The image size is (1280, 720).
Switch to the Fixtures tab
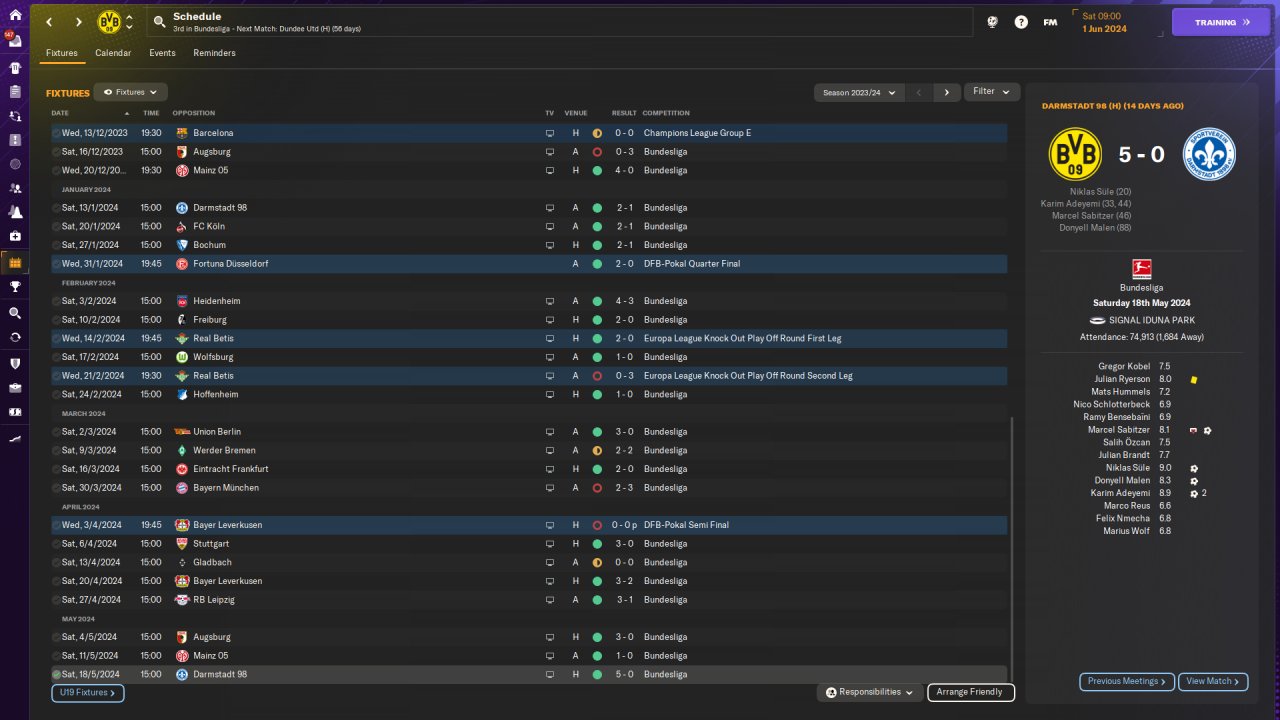pos(62,53)
